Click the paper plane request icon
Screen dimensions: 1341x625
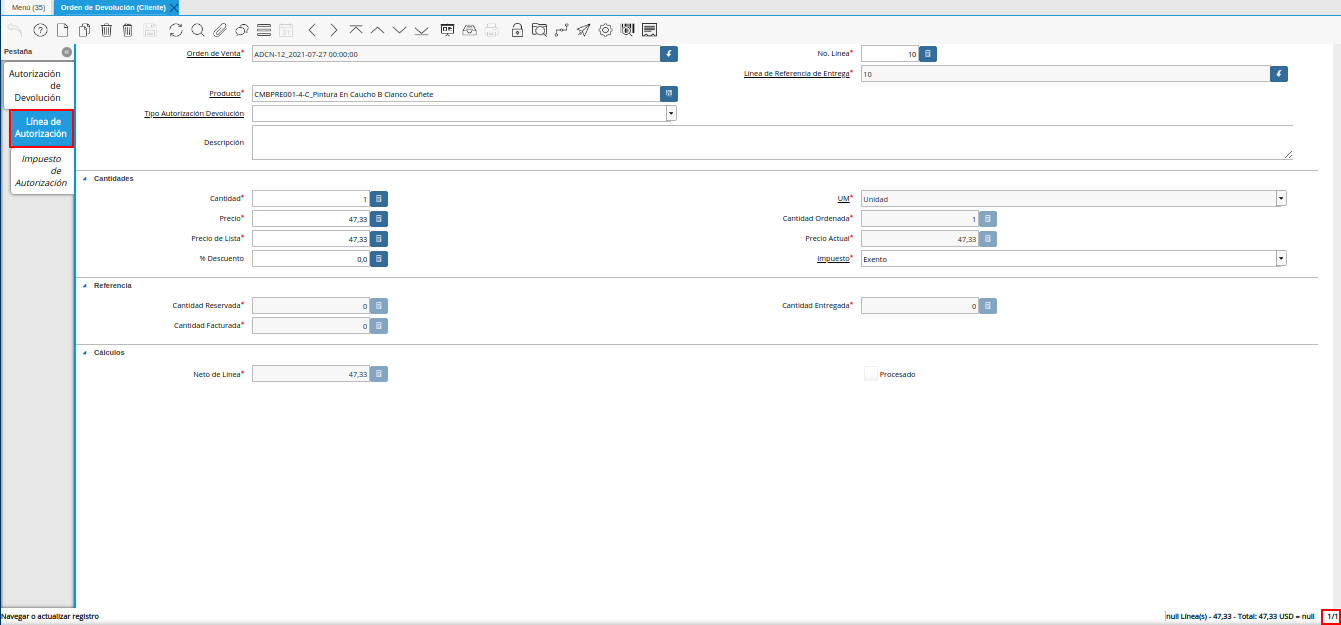(x=583, y=30)
